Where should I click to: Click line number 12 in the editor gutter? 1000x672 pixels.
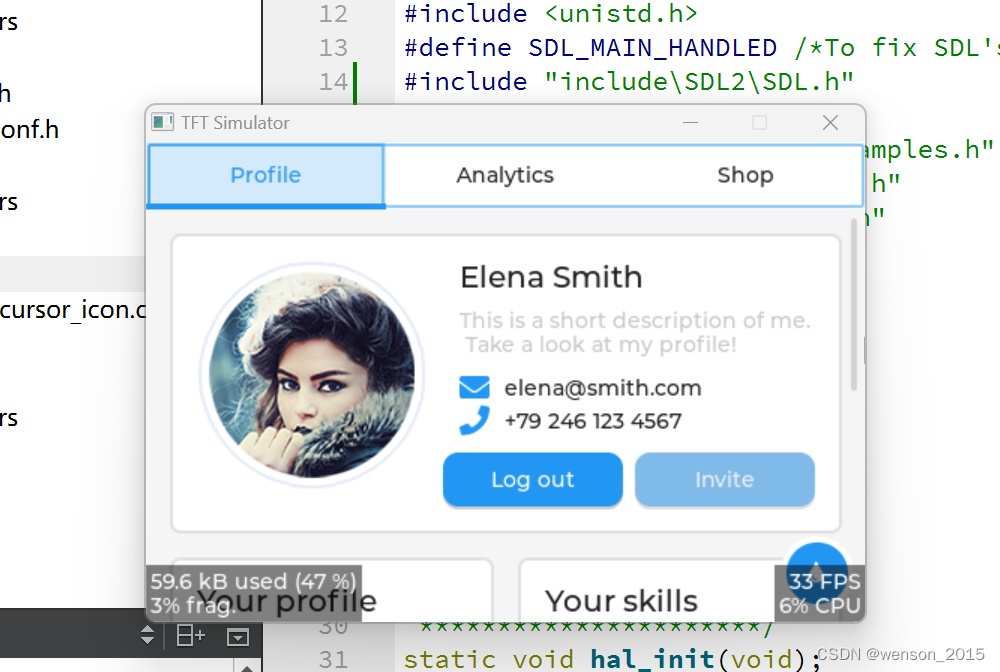[333, 13]
